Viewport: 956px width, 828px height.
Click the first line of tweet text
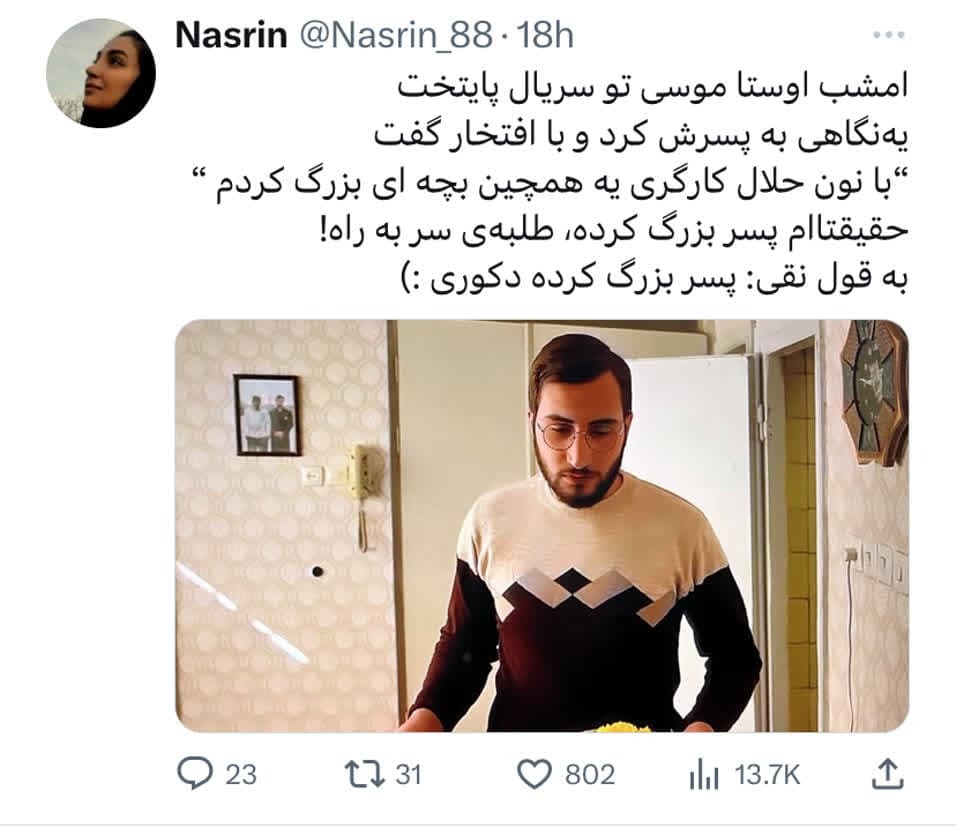coord(653,88)
